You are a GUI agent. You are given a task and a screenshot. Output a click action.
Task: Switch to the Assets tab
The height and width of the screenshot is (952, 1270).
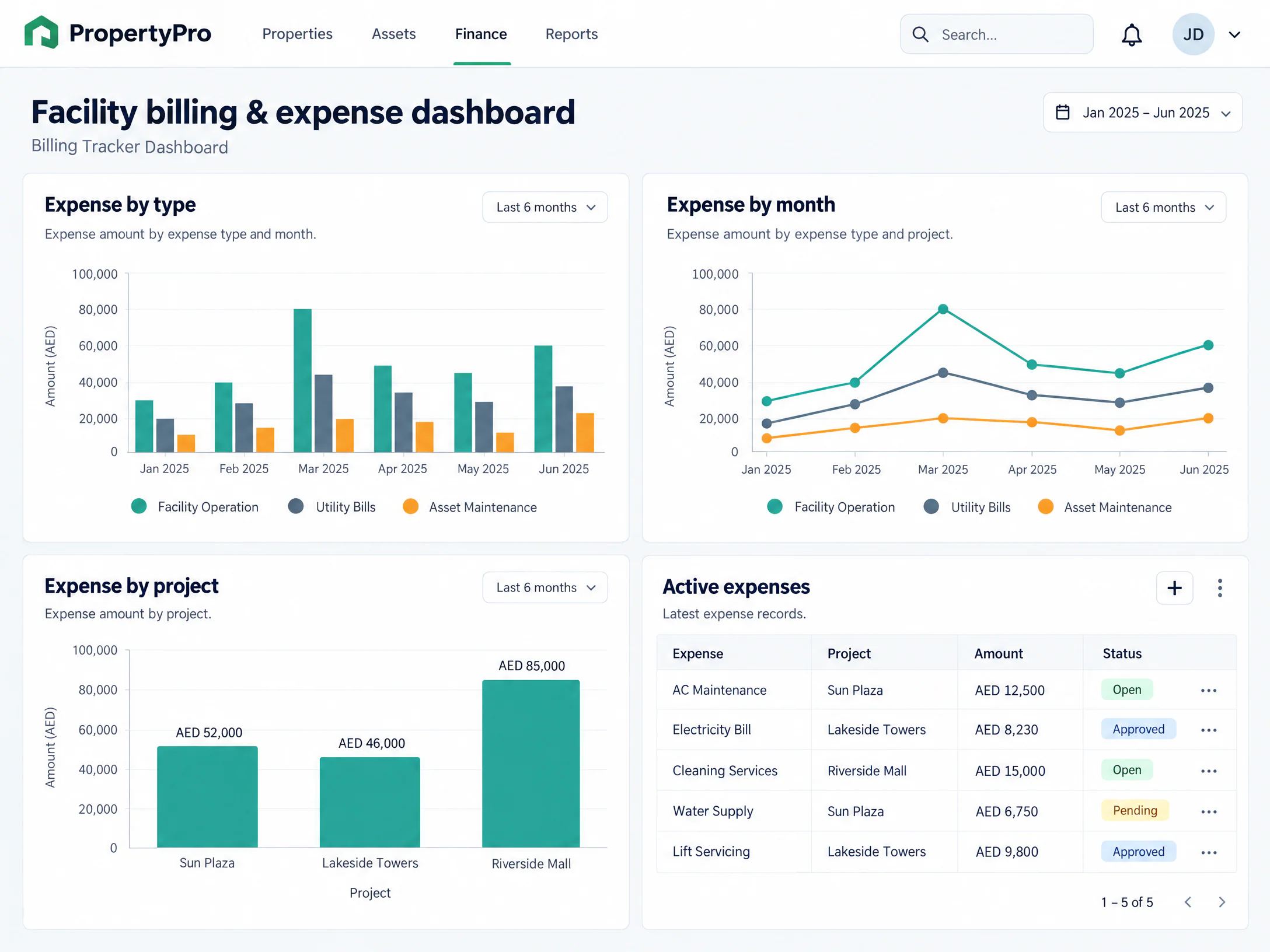point(393,34)
